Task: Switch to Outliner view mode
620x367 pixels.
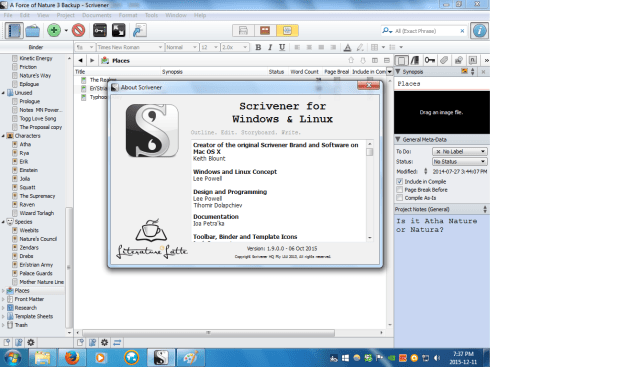Action: click(287, 31)
